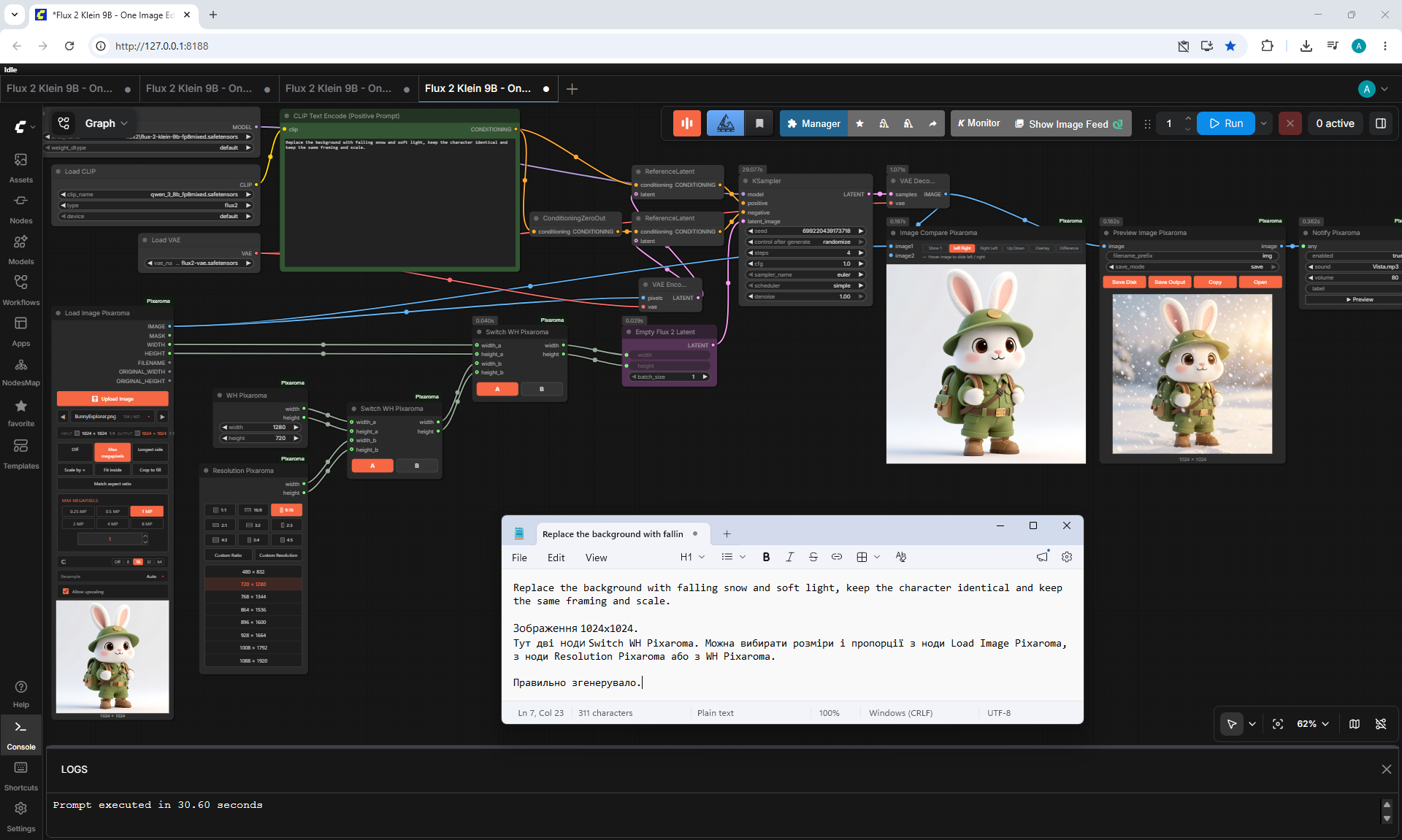1402x840 pixels.
Task: Click the star icon beside Manager
Action: (859, 123)
